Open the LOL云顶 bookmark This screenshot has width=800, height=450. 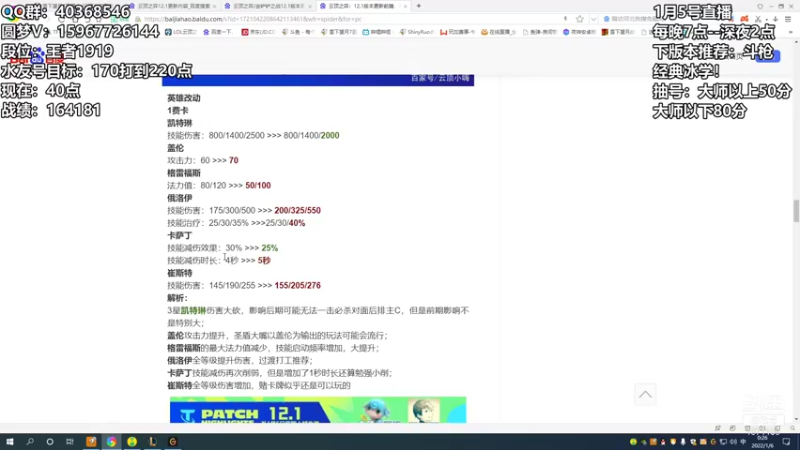181,32
